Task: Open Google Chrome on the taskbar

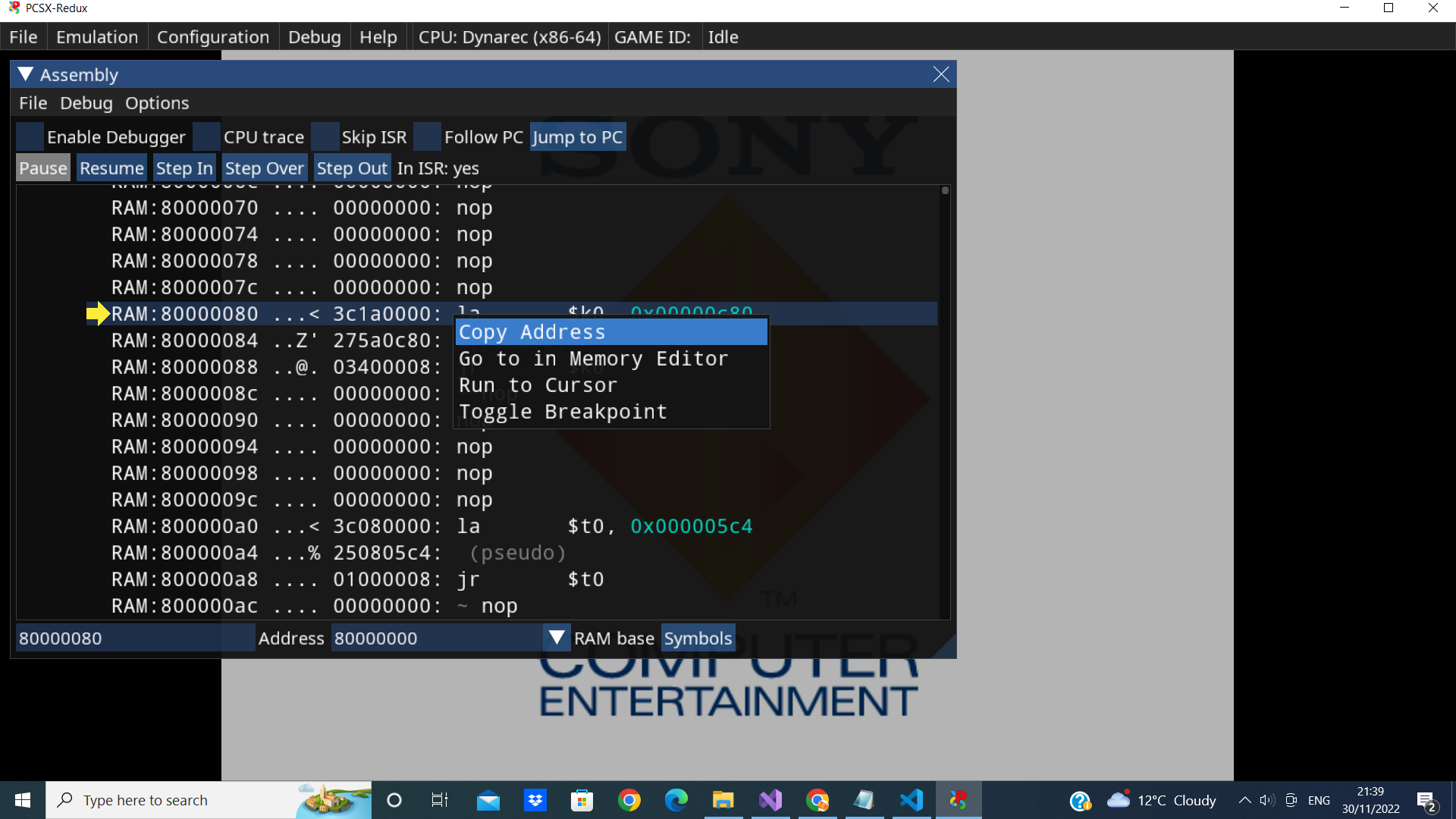Action: click(x=629, y=799)
